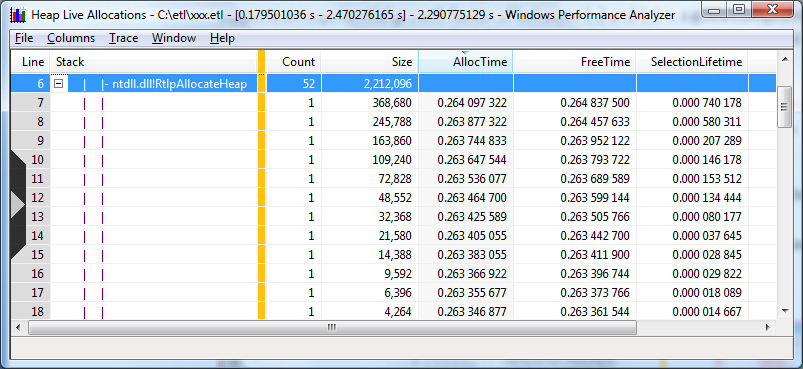Select line number 18 row header
The image size is (803, 369).
pyautogui.click(x=31, y=311)
